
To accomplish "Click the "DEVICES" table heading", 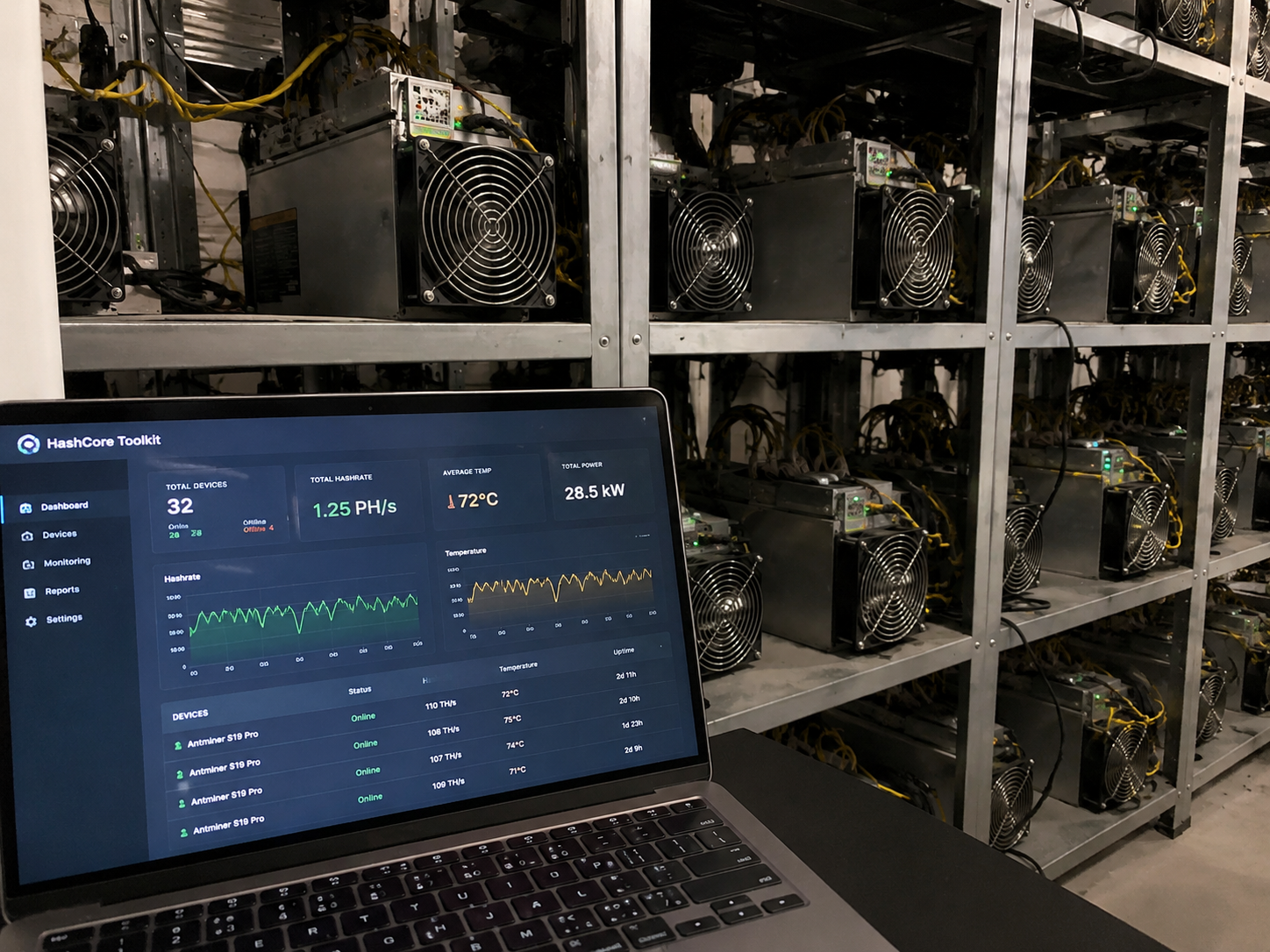I will 190,715.
